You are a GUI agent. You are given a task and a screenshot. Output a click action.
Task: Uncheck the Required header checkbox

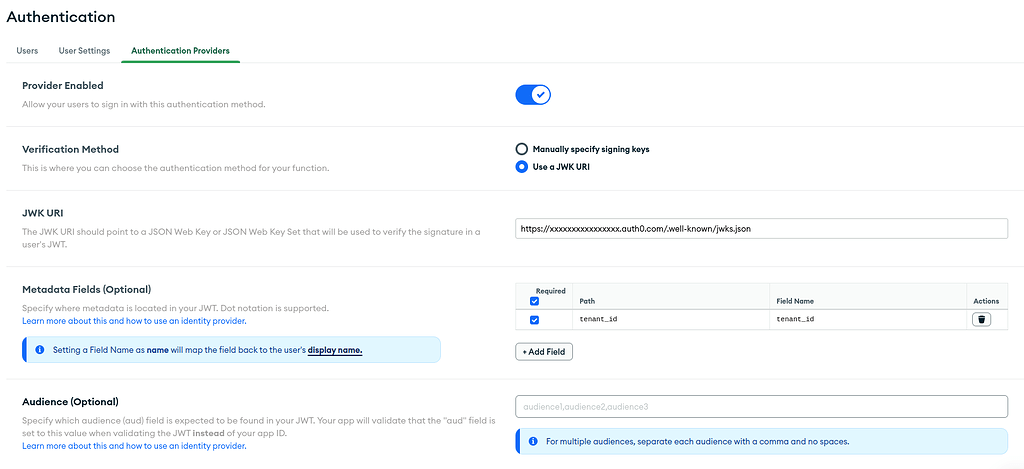(534, 300)
